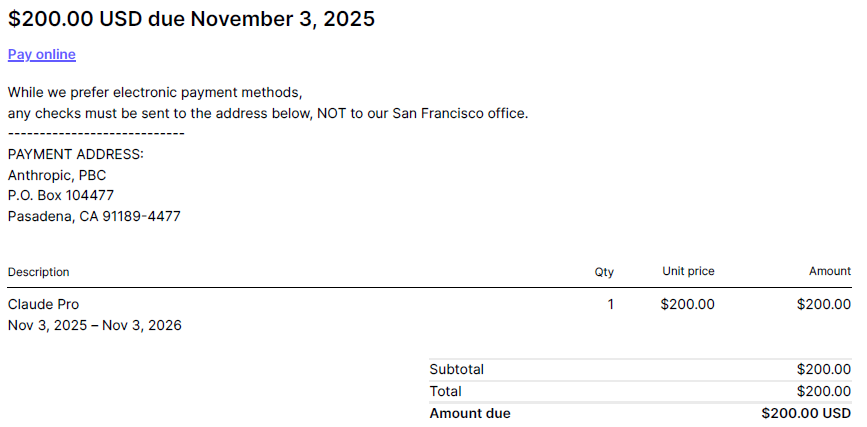Select the Claude Pro line item
The height and width of the screenshot is (427, 867).
click(x=43, y=304)
